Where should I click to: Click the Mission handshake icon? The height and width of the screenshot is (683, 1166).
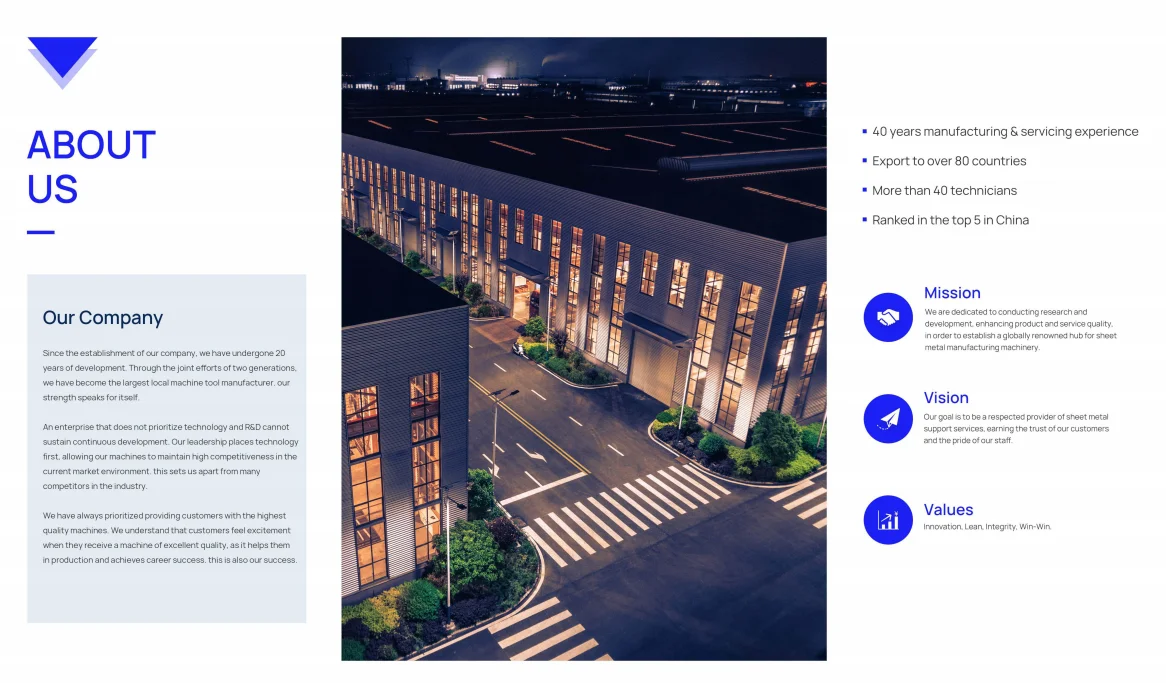888,318
